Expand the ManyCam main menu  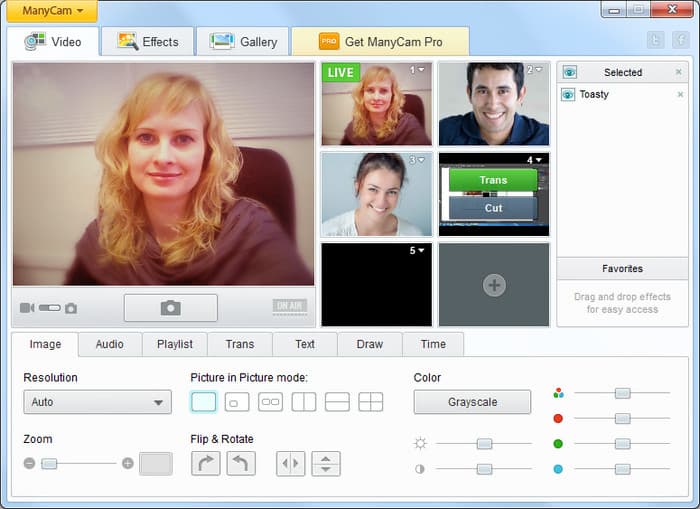click(52, 11)
